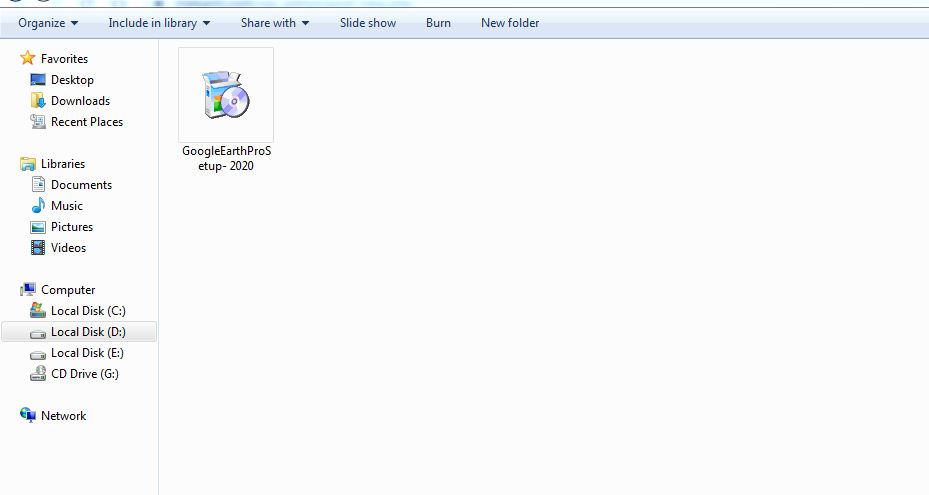Open the Pictures library
This screenshot has height=495, width=929.
72,227
